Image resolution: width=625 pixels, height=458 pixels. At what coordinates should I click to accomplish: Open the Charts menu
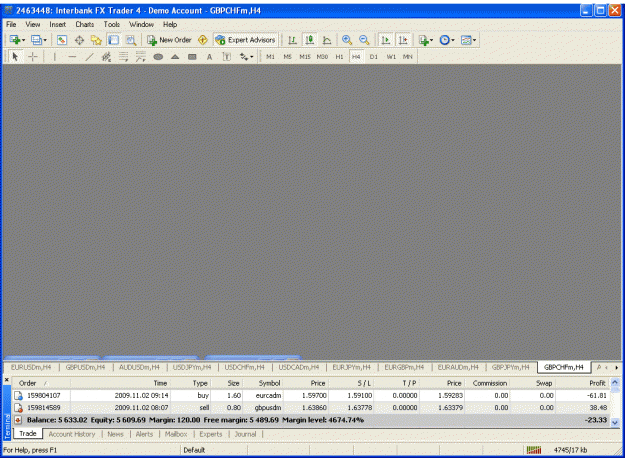(85, 24)
